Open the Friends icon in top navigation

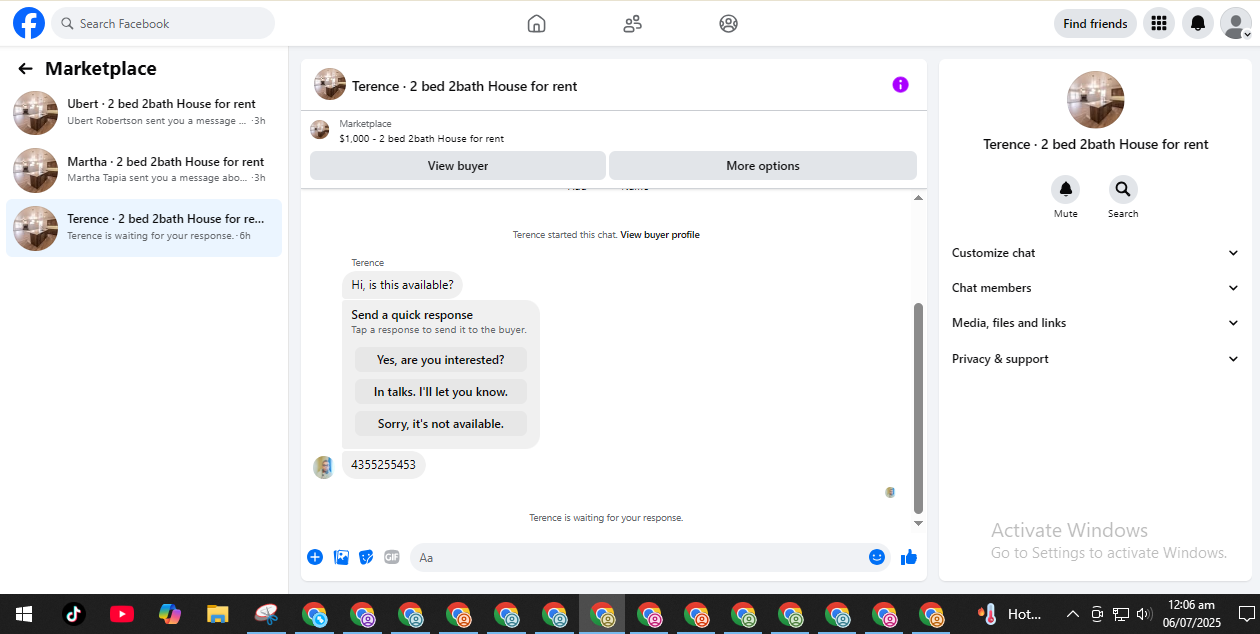tap(632, 23)
